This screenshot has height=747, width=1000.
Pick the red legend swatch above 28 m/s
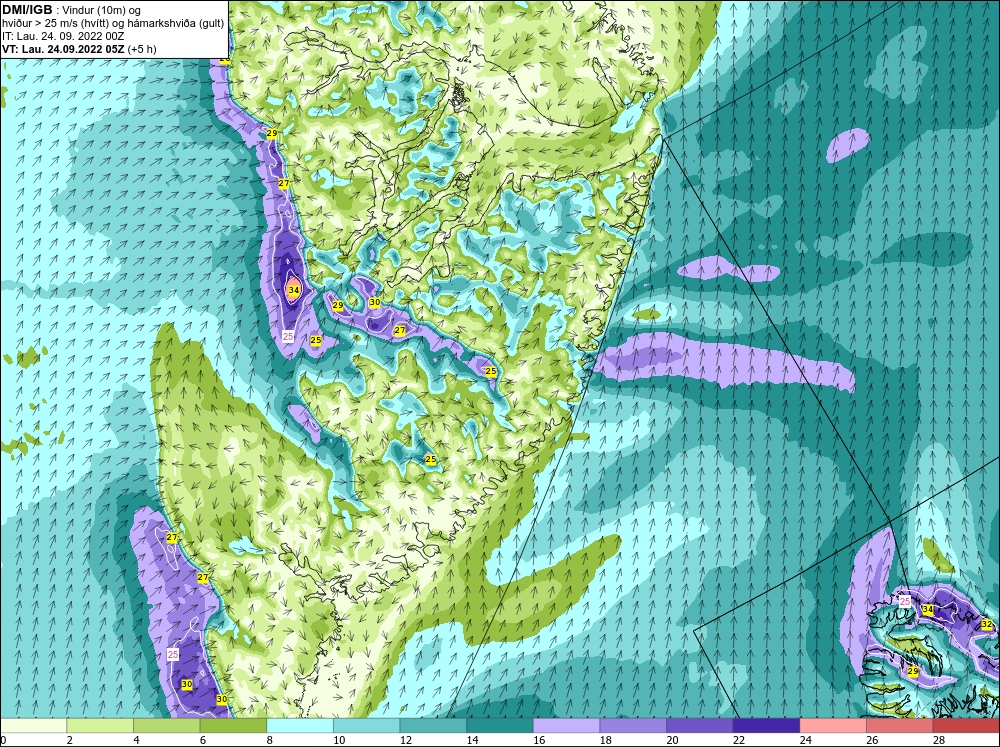tap(966, 725)
